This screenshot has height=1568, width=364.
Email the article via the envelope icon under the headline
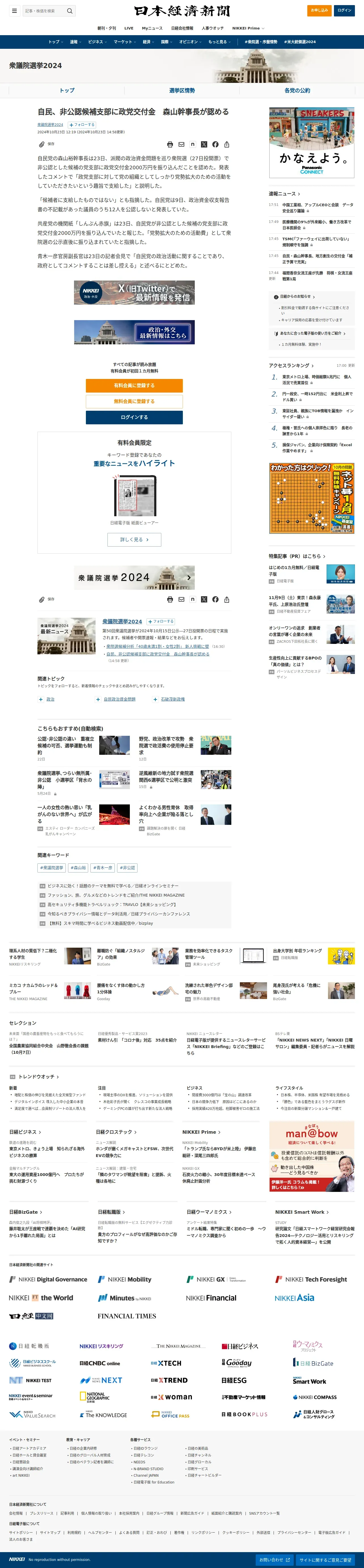tap(181, 144)
